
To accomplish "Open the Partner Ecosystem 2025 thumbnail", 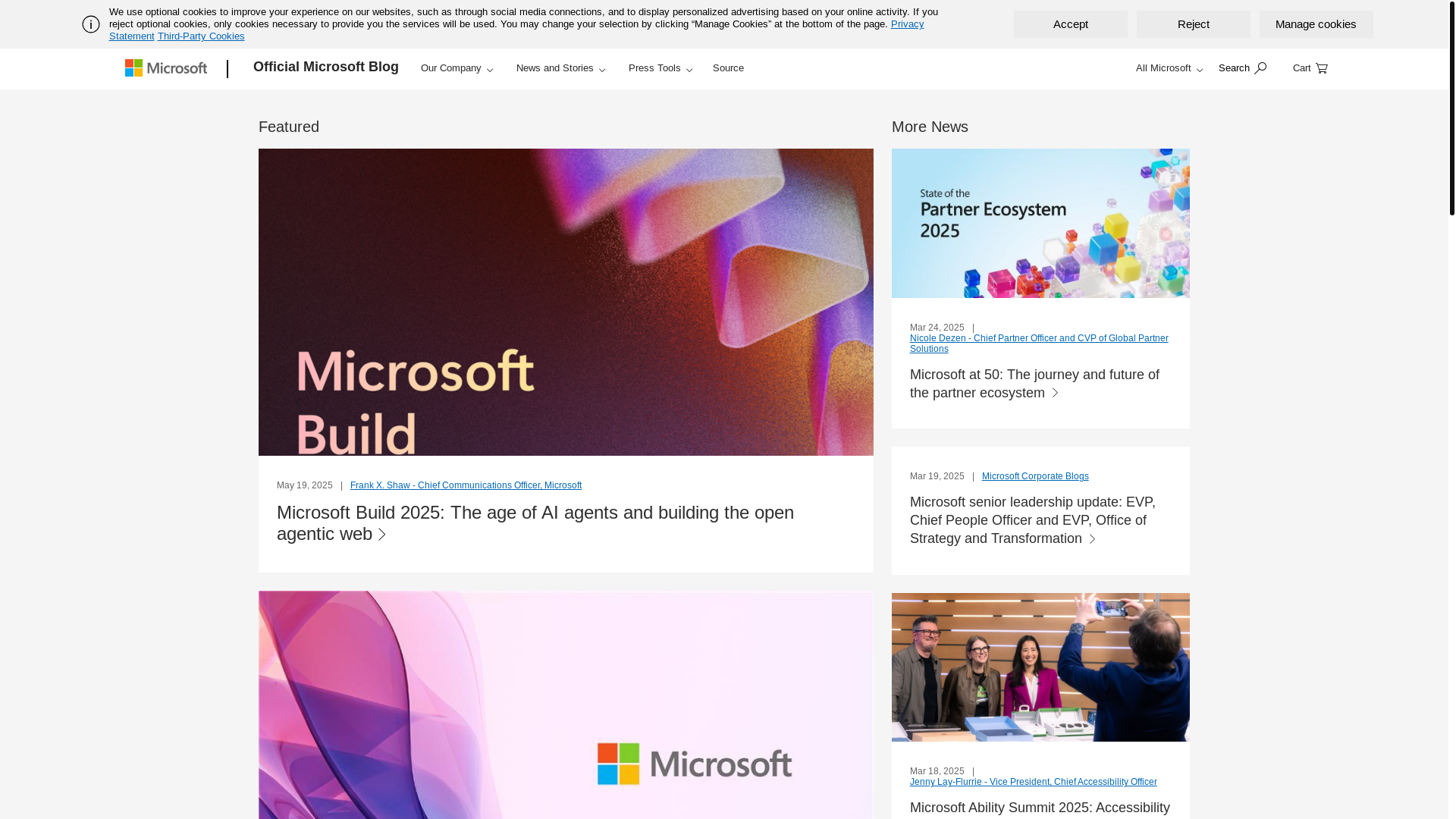I will click(1040, 223).
